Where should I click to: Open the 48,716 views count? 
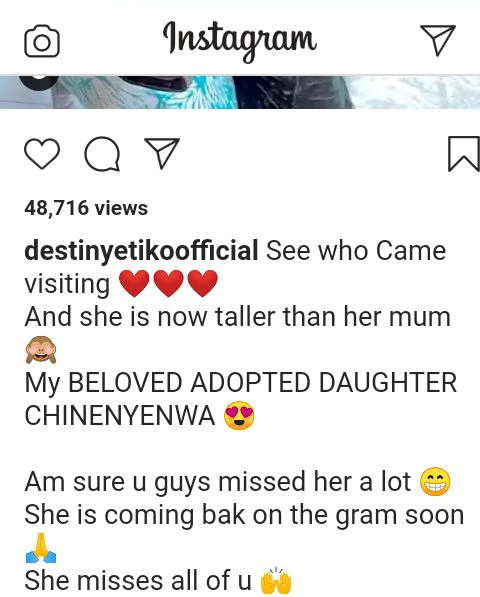[86, 208]
